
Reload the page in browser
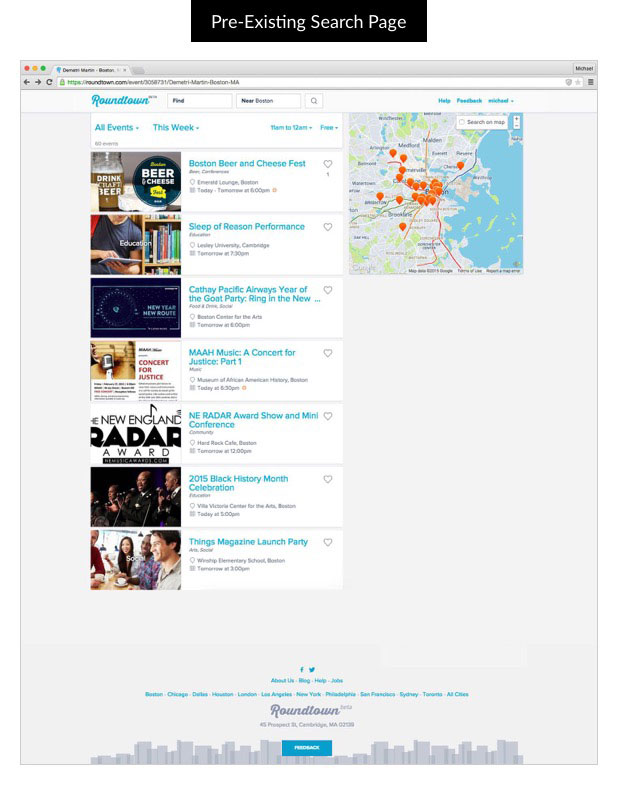49,82
